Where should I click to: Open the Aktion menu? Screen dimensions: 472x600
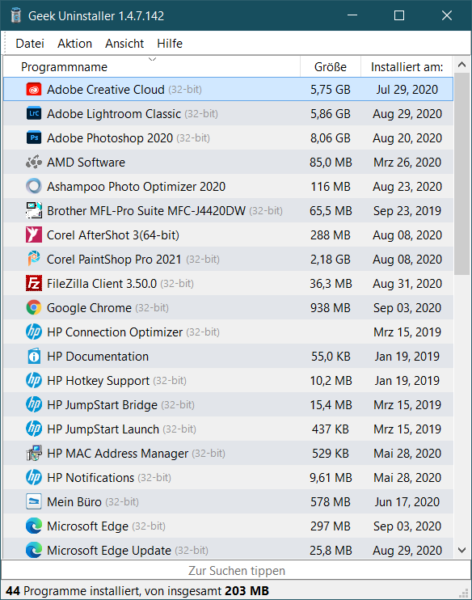75,44
